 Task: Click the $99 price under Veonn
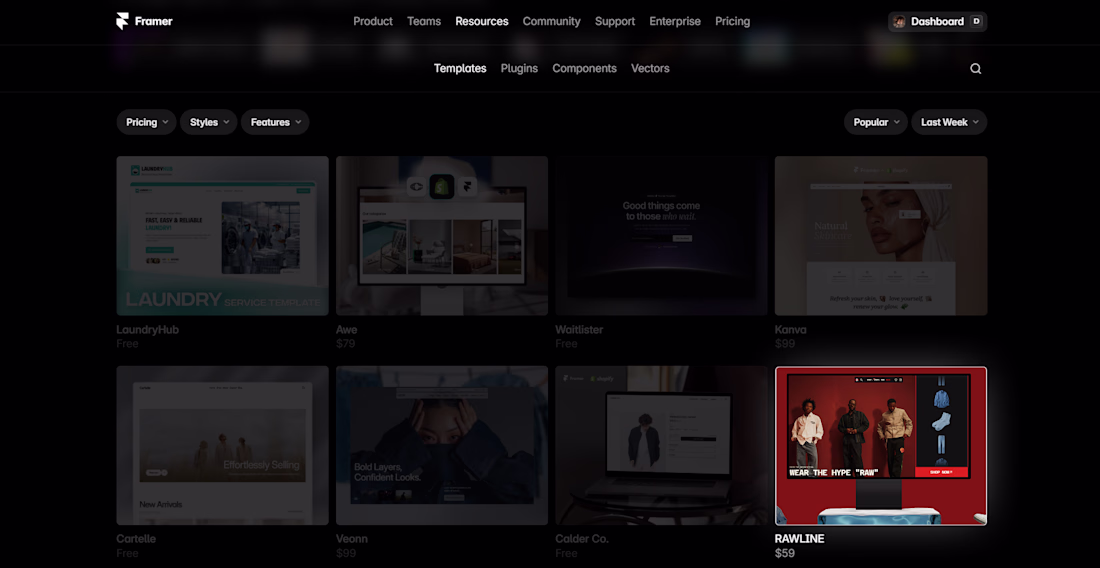(346, 554)
